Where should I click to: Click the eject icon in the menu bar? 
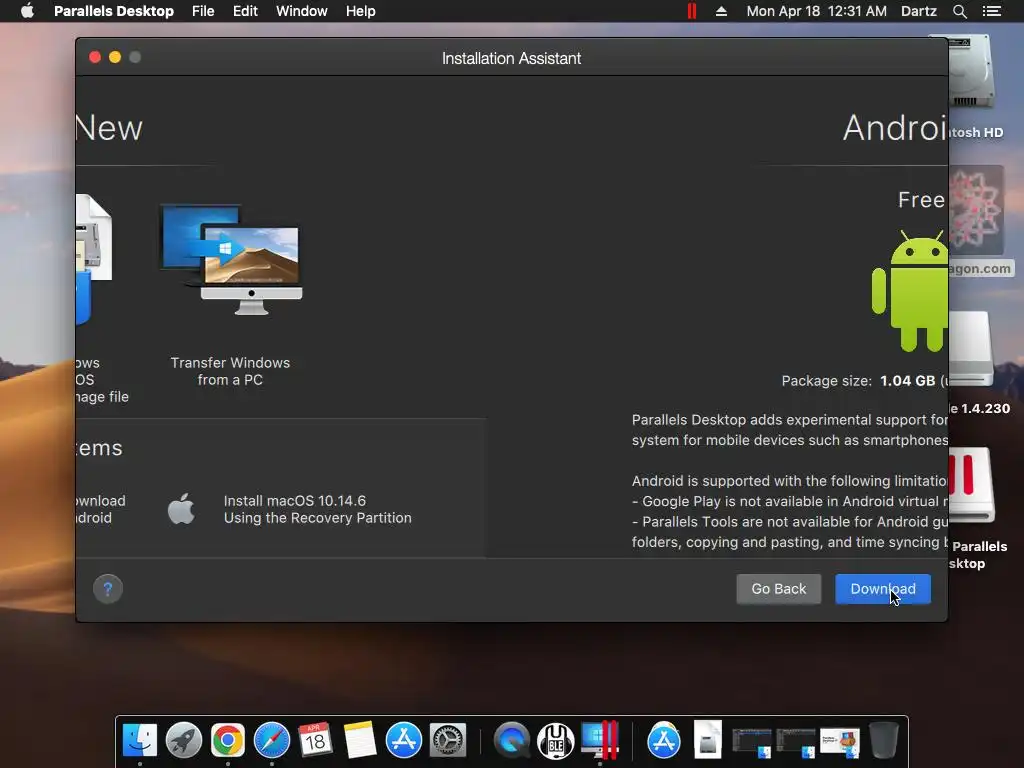[x=721, y=11]
